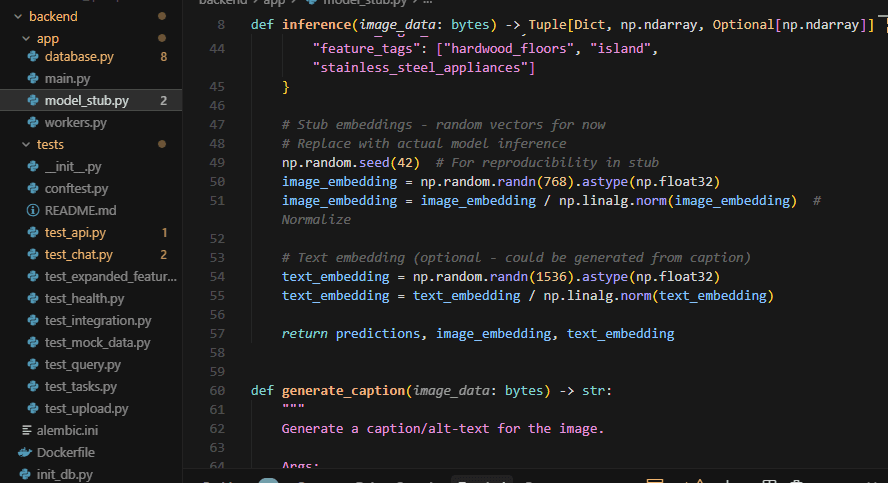Click the Python icon beside database.py
888x483 pixels.
[x=33, y=57]
